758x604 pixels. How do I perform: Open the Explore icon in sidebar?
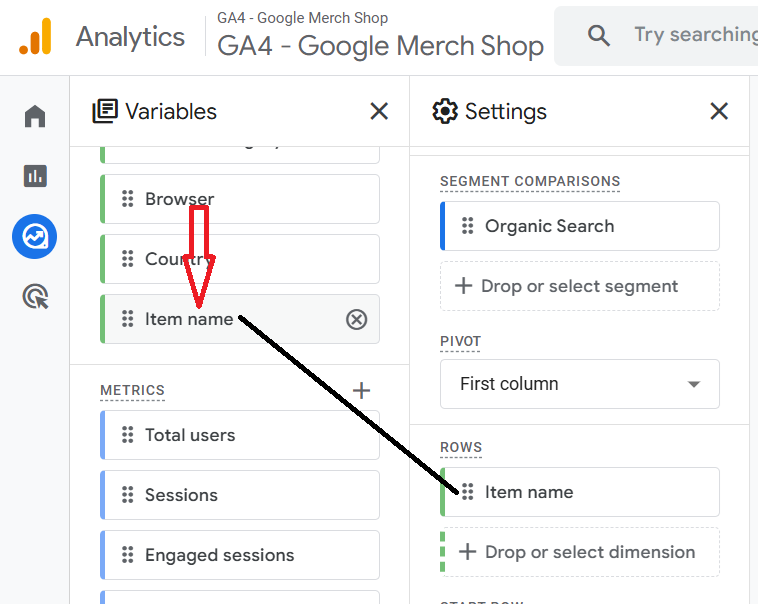click(35, 237)
